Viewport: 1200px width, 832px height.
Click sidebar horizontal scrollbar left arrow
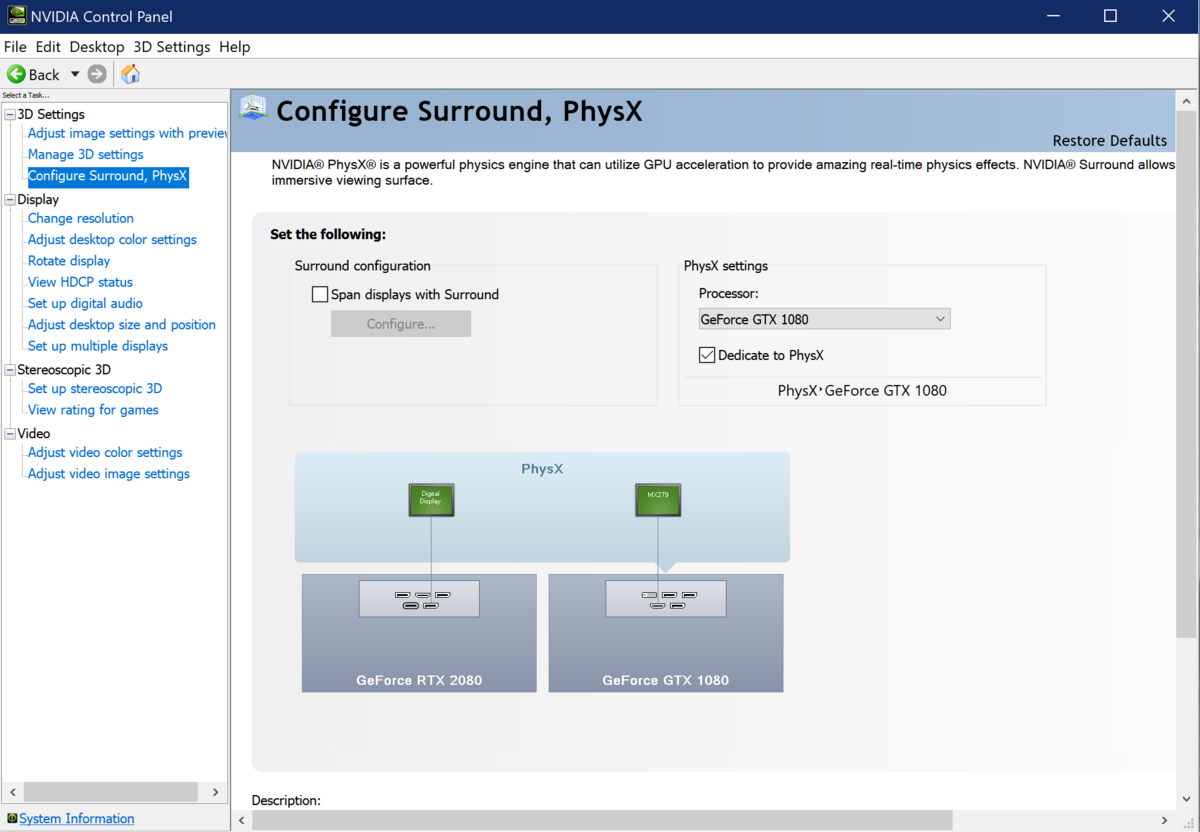[x=14, y=792]
